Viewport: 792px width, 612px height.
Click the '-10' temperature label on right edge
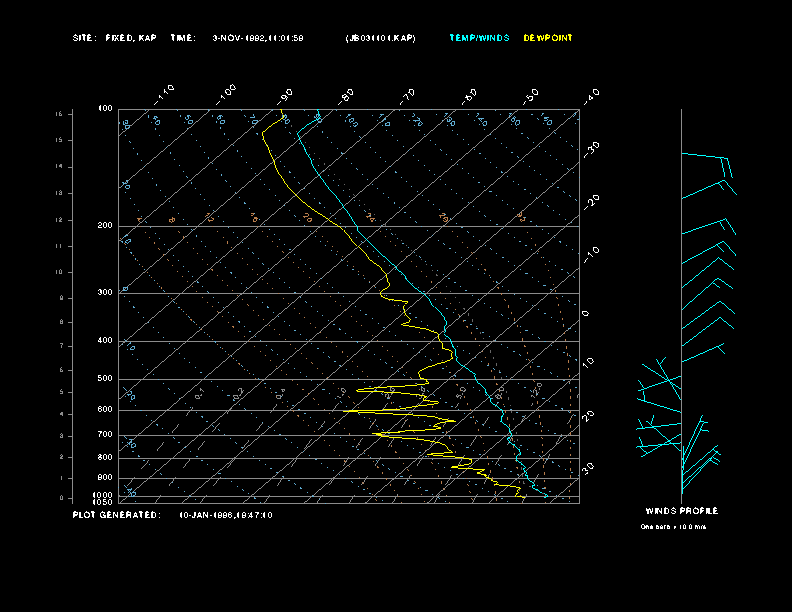[591, 254]
